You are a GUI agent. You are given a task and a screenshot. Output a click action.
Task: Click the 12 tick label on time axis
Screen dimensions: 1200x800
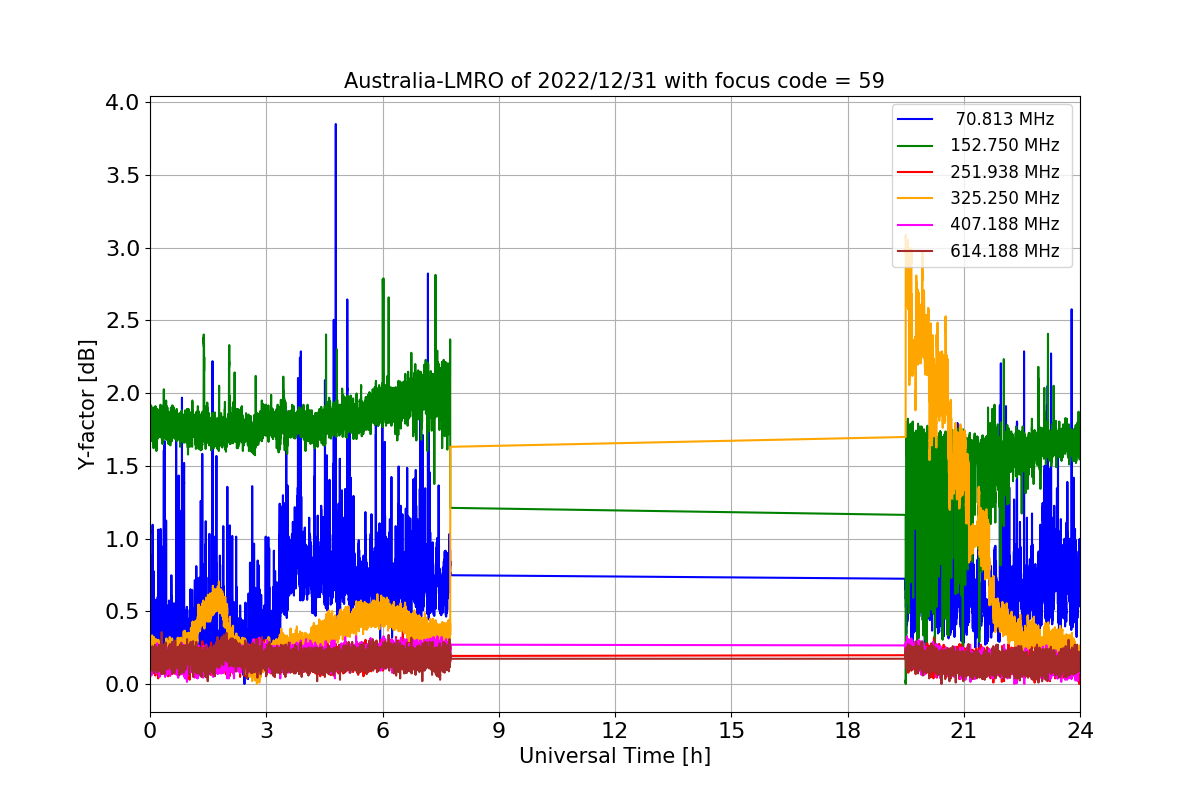[615, 731]
